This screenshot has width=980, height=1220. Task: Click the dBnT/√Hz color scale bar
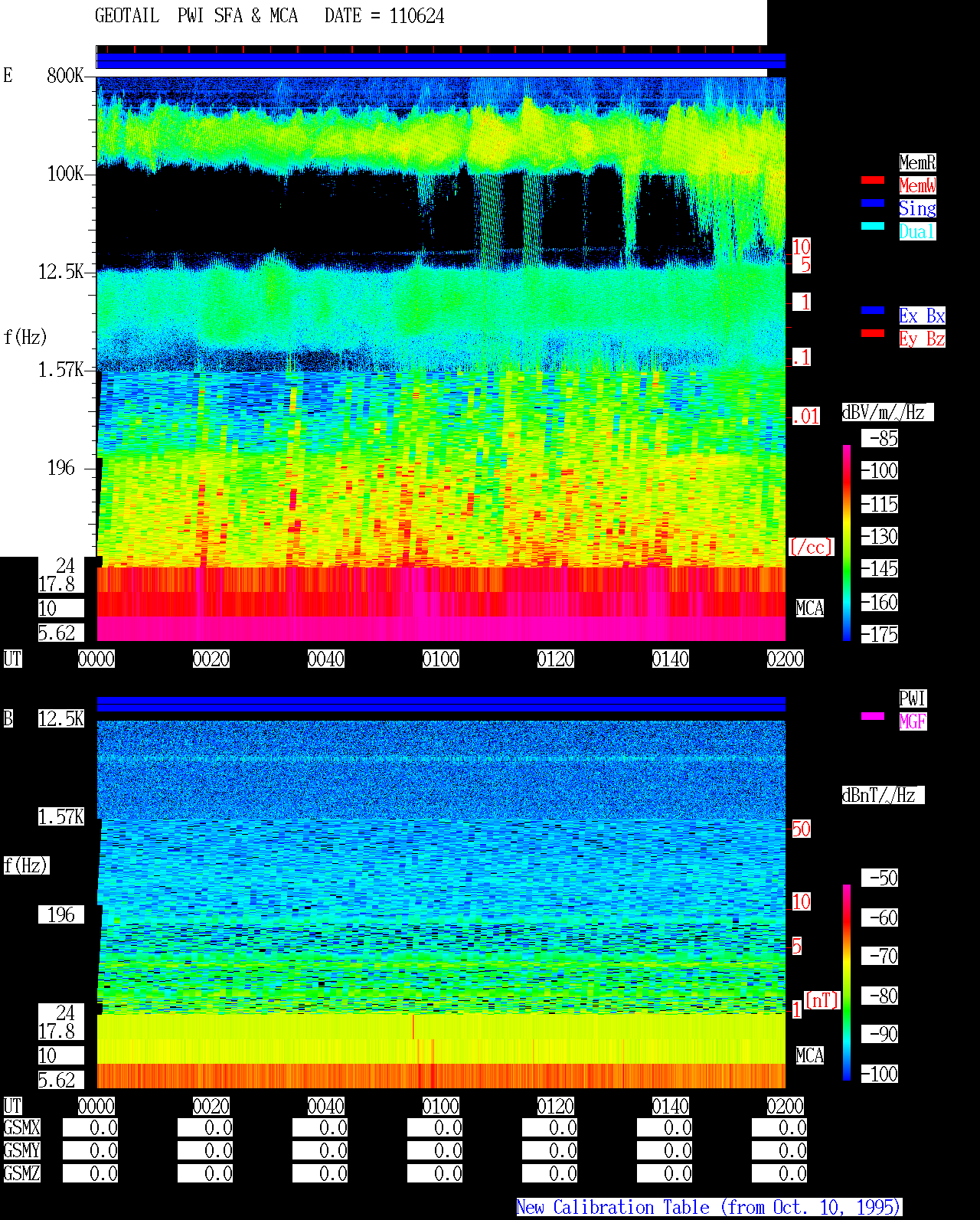(847, 983)
